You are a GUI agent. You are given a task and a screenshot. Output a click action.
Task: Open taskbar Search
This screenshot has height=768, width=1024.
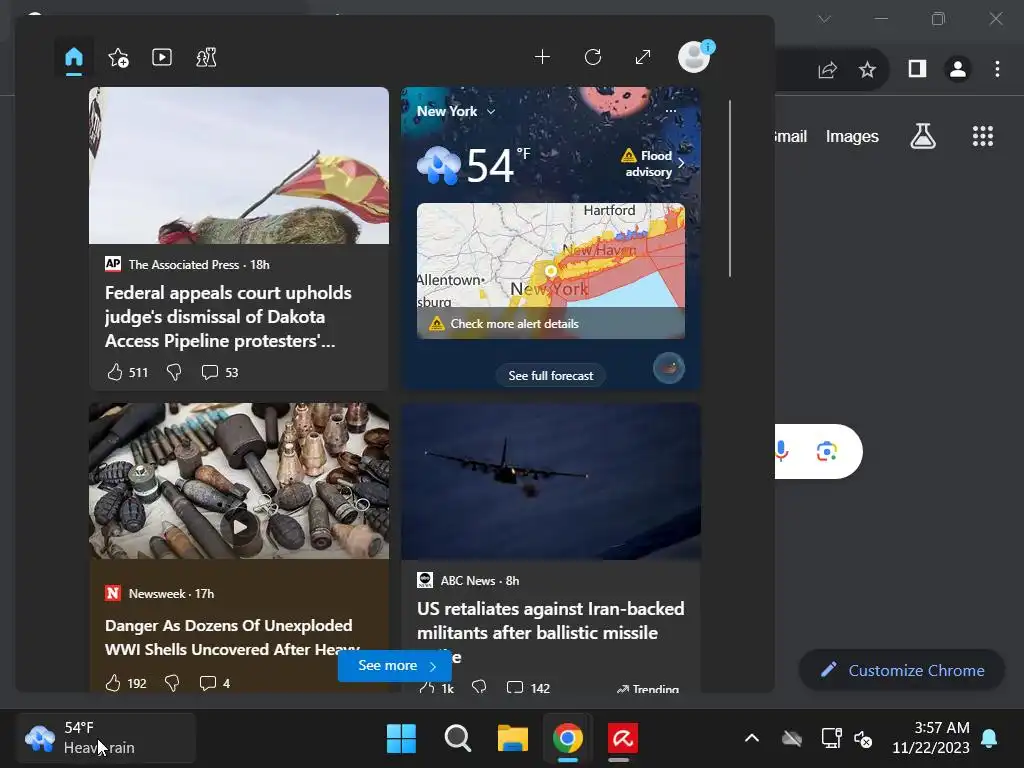tap(457, 738)
